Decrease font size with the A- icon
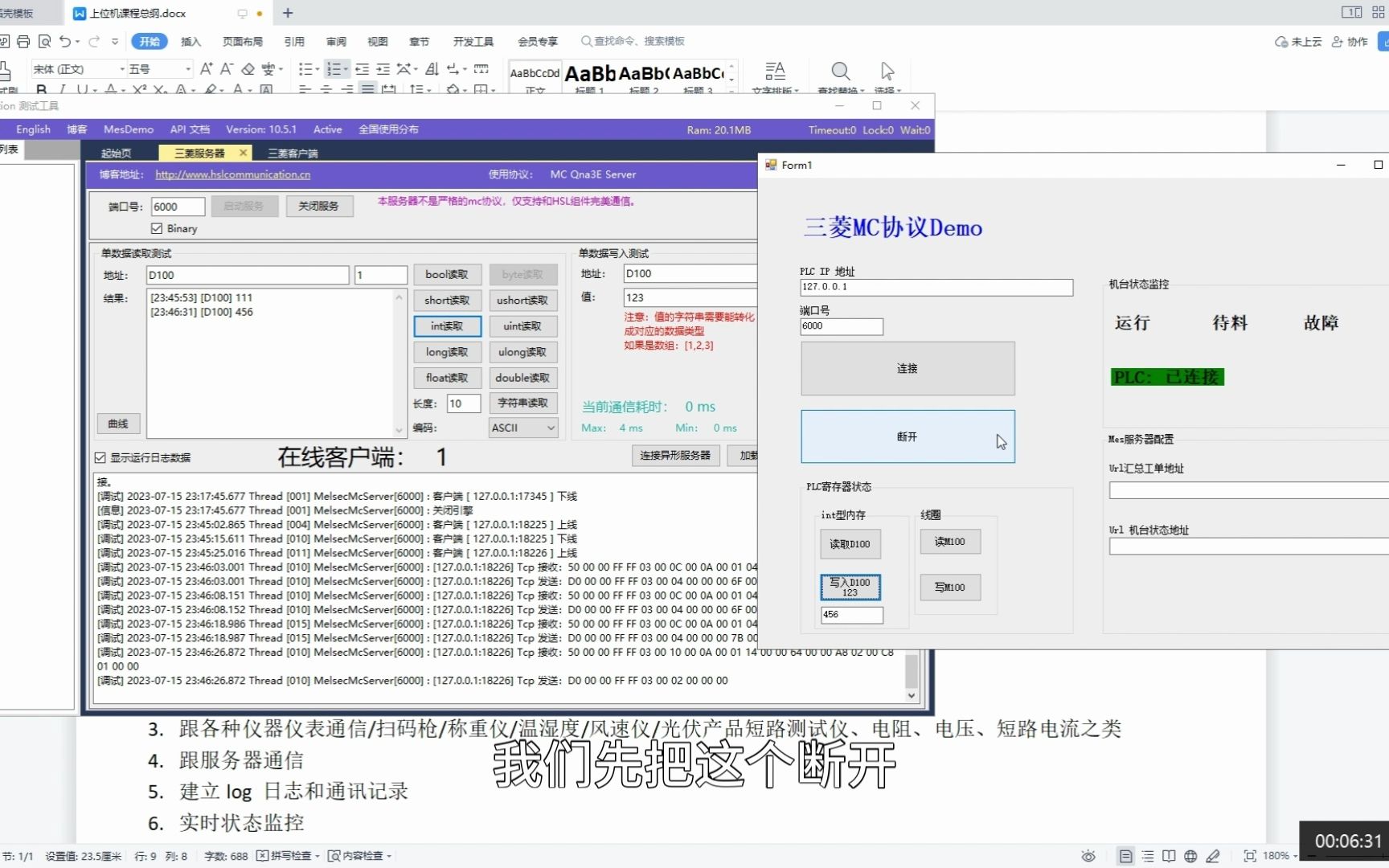This screenshot has height=868, width=1389. tap(227, 69)
